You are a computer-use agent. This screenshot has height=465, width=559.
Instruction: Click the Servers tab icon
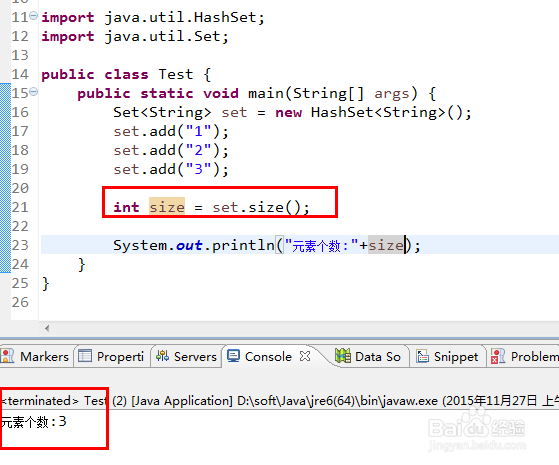162,356
